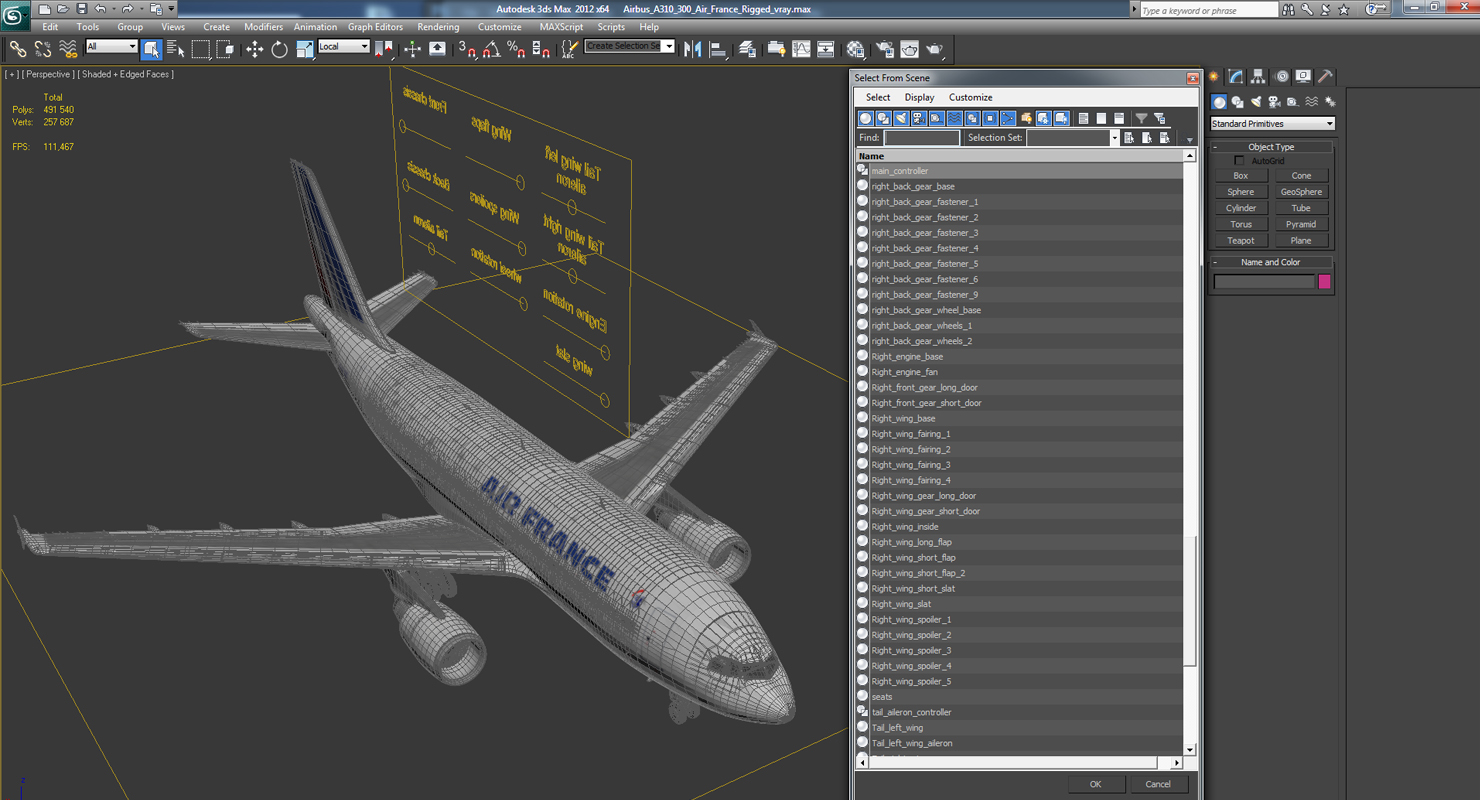The width and height of the screenshot is (1480, 800).
Task: Click the Mirror tool icon
Action: pos(692,48)
